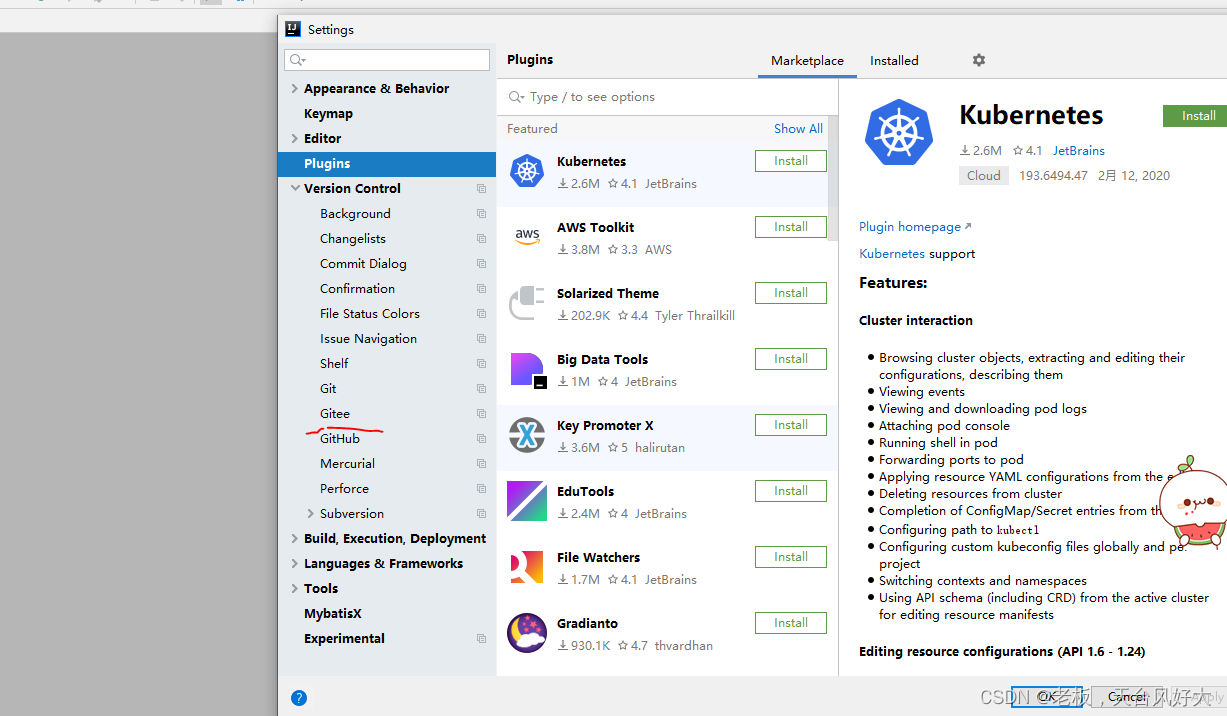This screenshot has height=716, width=1227.
Task: Click the project-level icon beside Confirmation
Action: coord(481,289)
